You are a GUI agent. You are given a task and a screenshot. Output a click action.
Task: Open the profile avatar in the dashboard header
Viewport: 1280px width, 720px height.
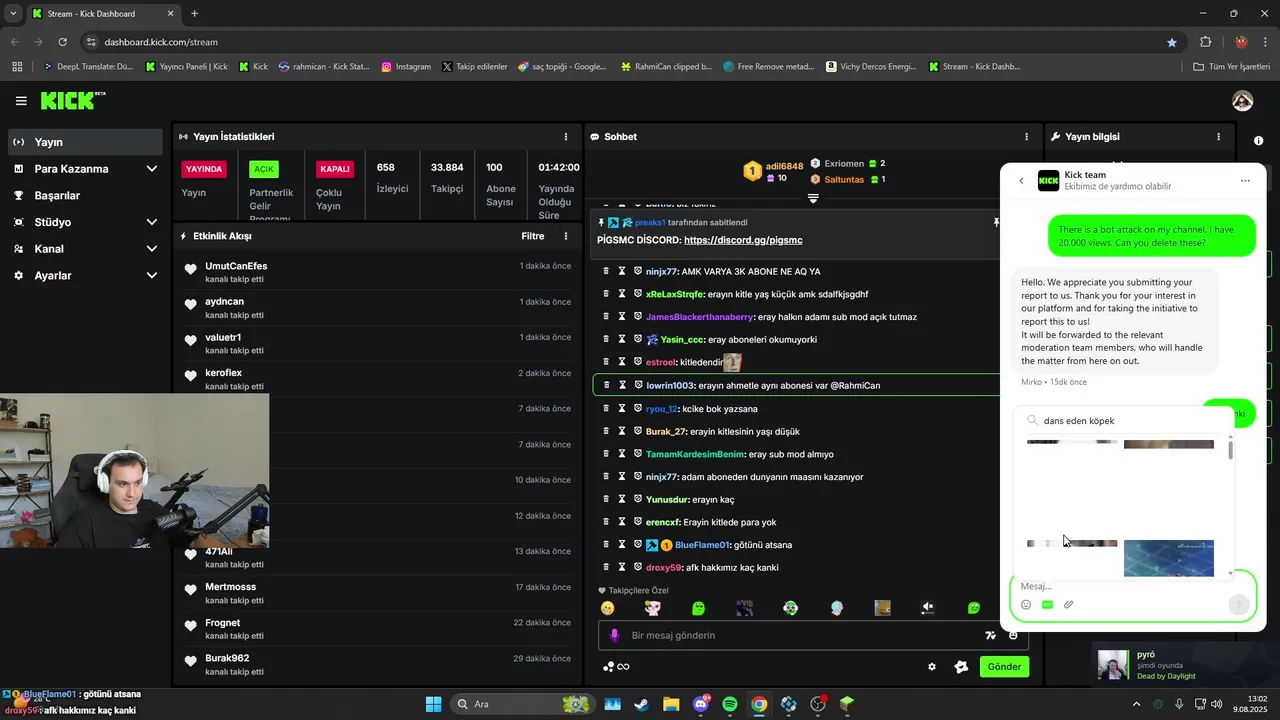click(1242, 101)
